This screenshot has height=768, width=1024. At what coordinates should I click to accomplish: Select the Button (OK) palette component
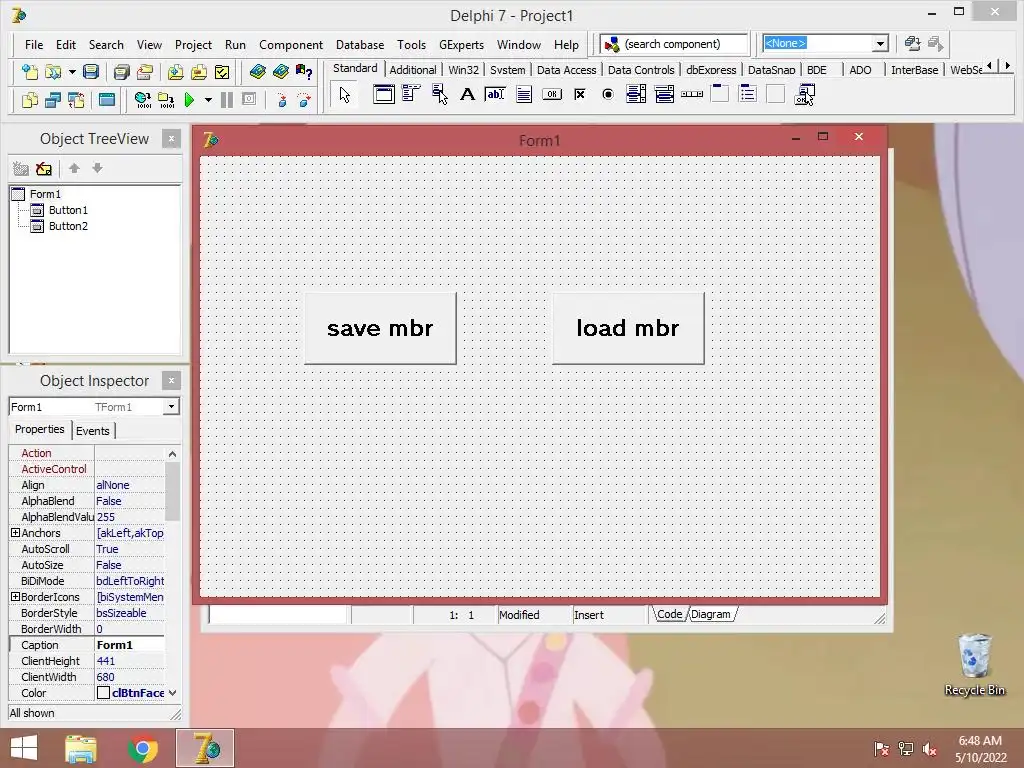click(x=552, y=95)
